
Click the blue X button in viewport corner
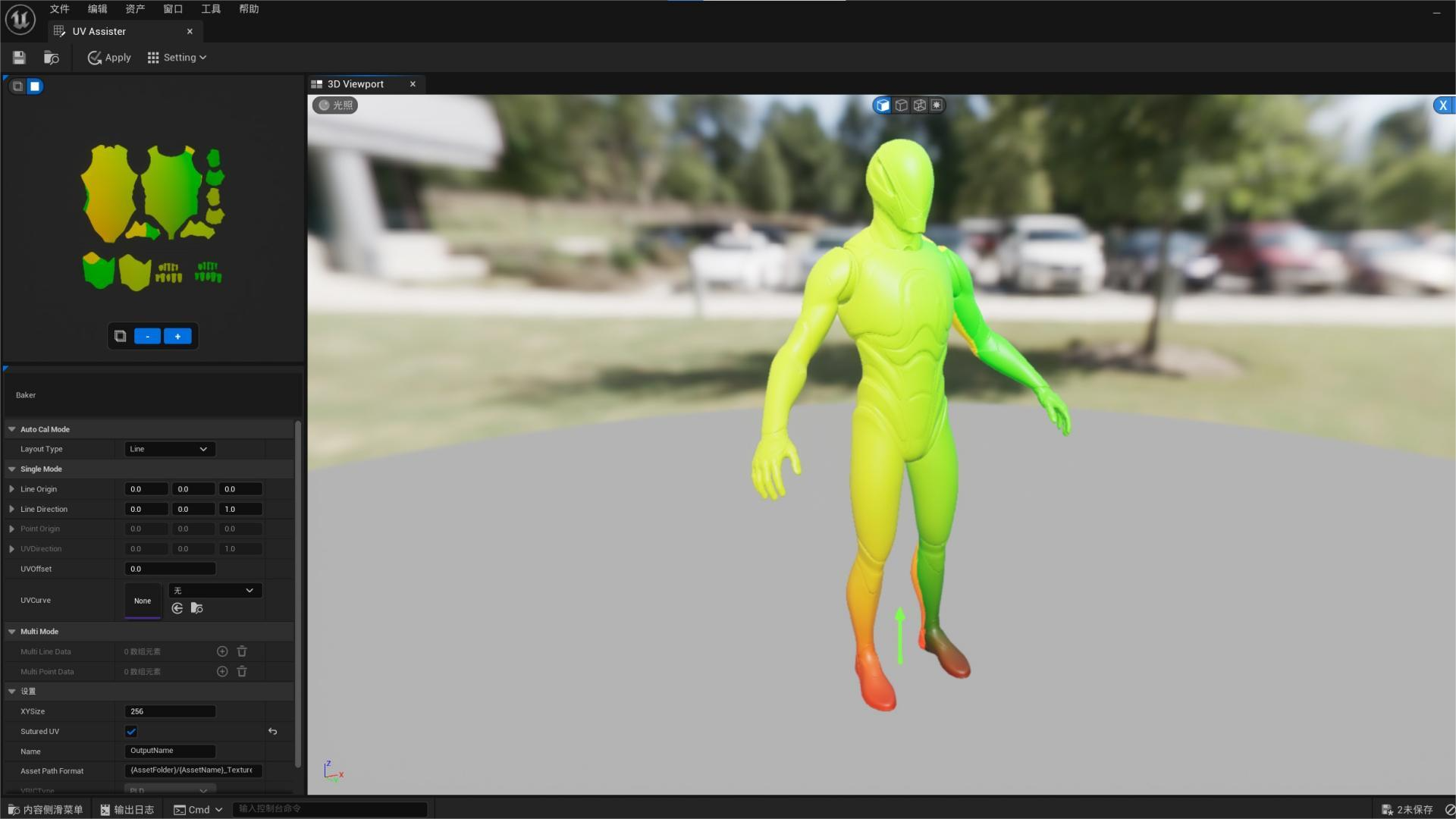click(x=1443, y=105)
